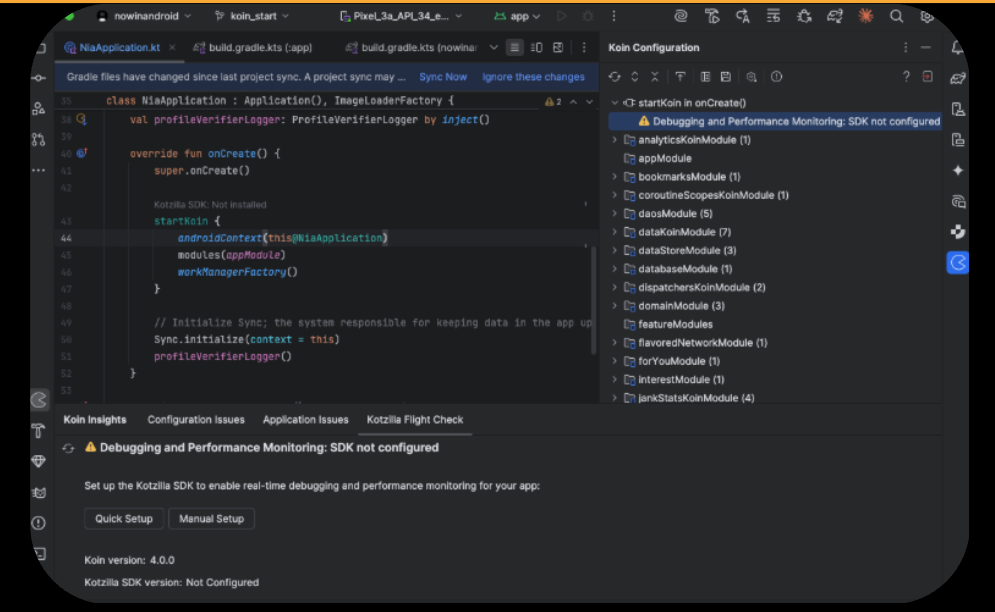Switch to build.gradle.kts (nowinandroid) tab
Viewport: 995px width, 612px height.
(x=412, y=48)
